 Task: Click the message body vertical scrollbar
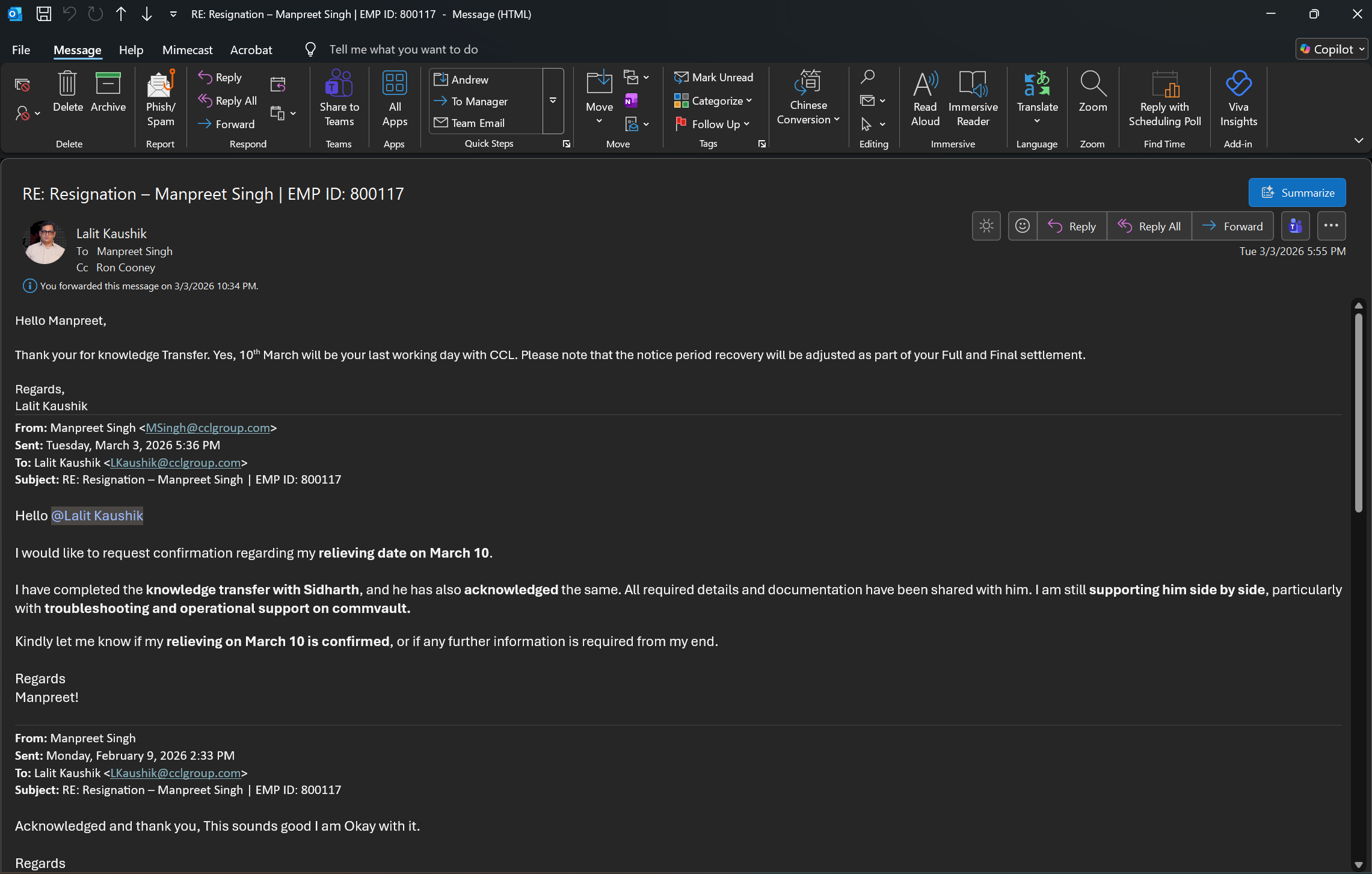click(x=1358, y=412)
